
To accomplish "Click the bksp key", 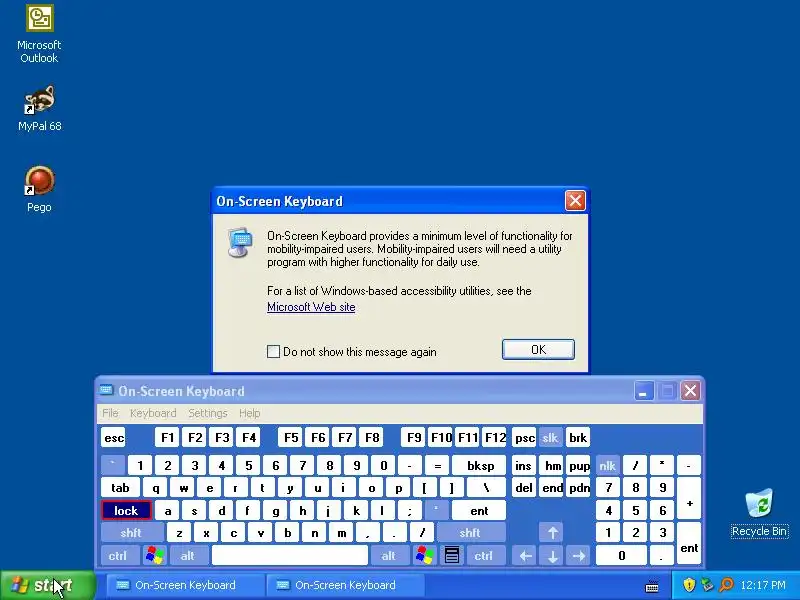I will point(480,465).
